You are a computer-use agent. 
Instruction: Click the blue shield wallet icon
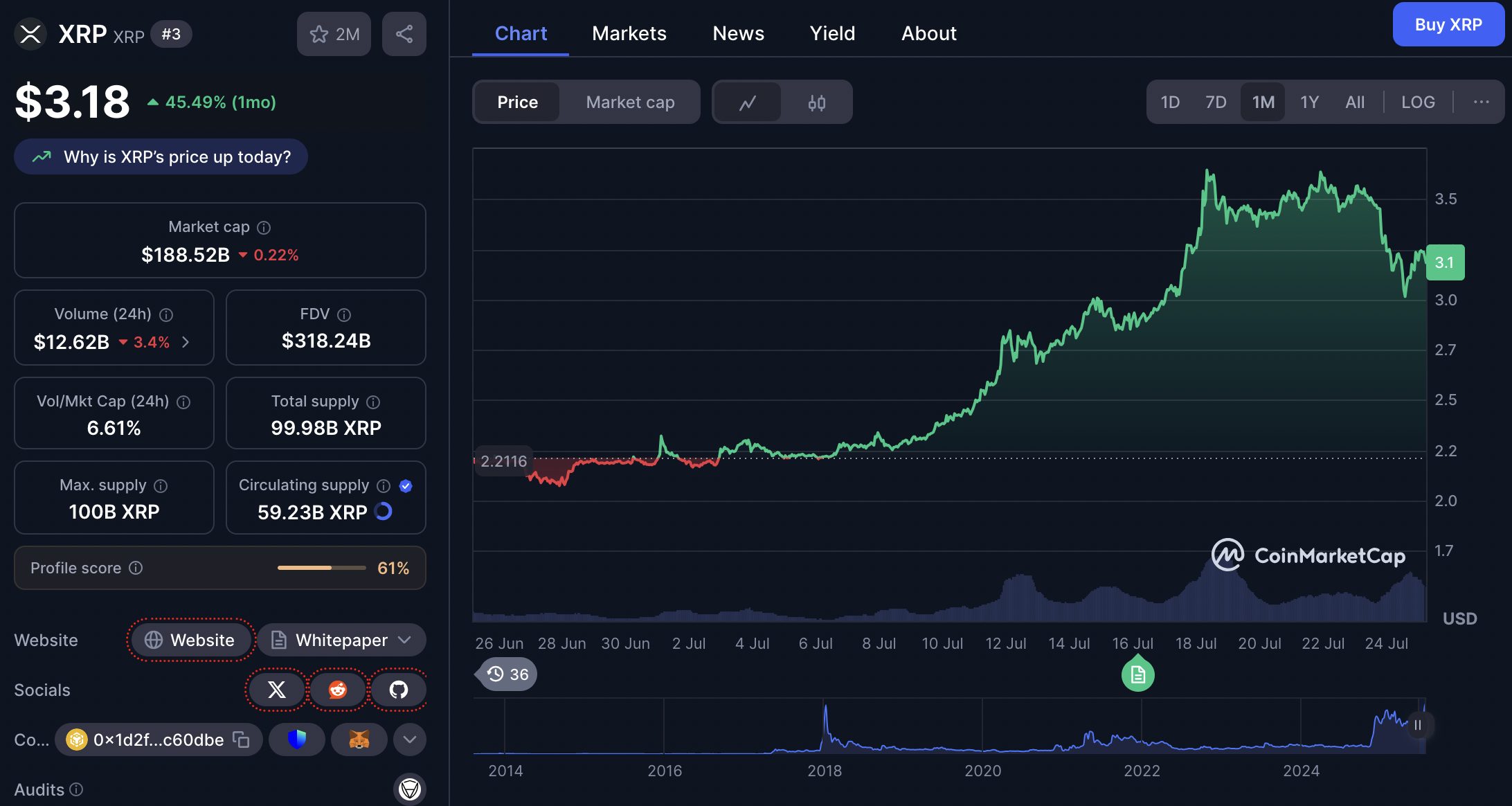click(x=297, y=740)
